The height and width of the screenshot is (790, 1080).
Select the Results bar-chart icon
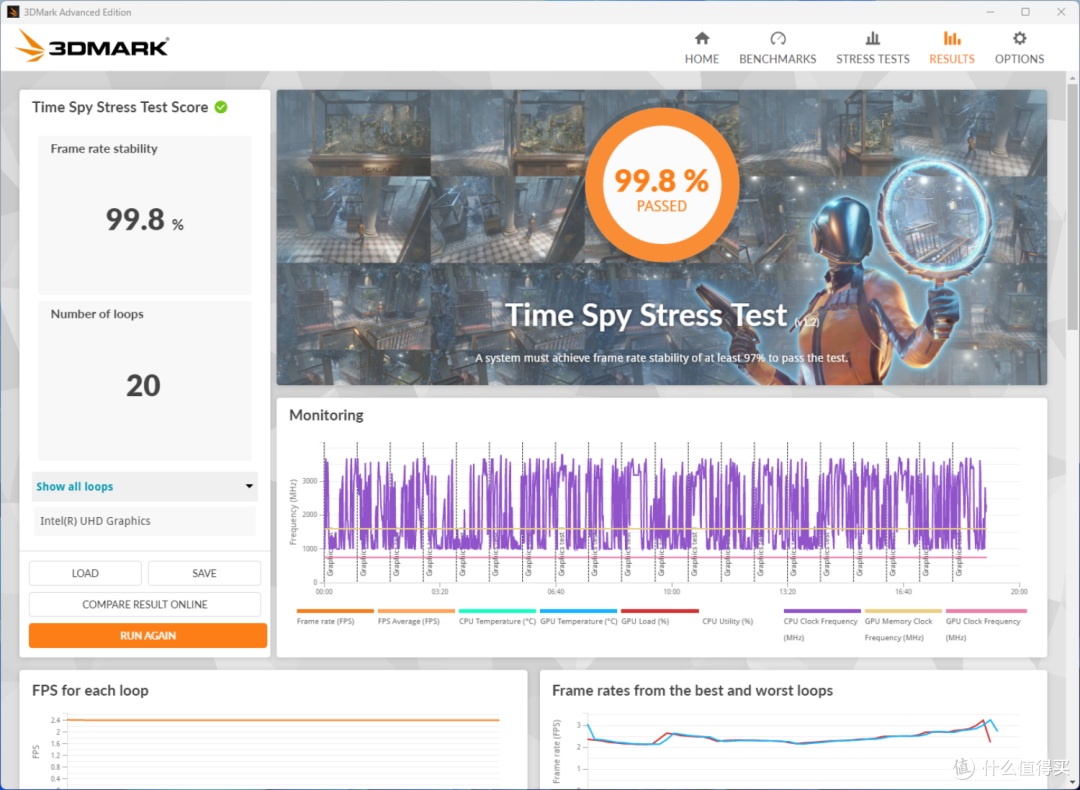pos(951,39)
